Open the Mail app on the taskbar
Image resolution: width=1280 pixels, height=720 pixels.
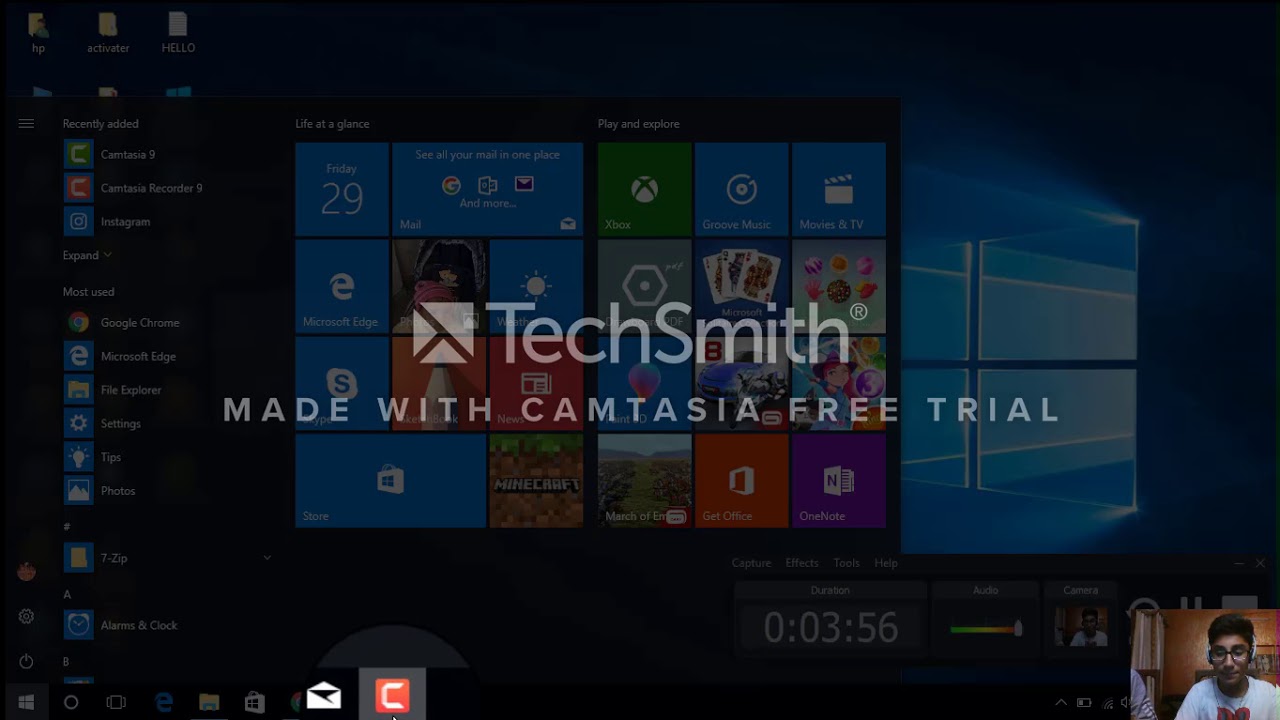[324, 697]
